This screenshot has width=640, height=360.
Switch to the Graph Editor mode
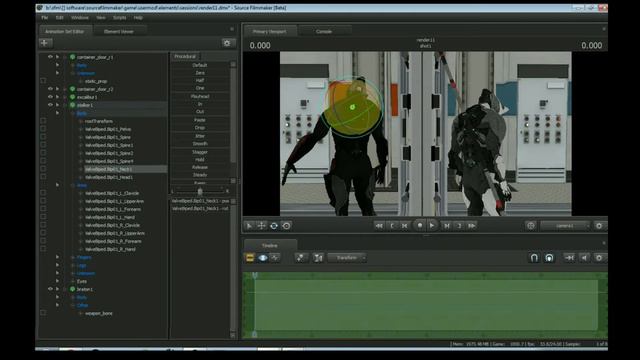tap(275, 258)
